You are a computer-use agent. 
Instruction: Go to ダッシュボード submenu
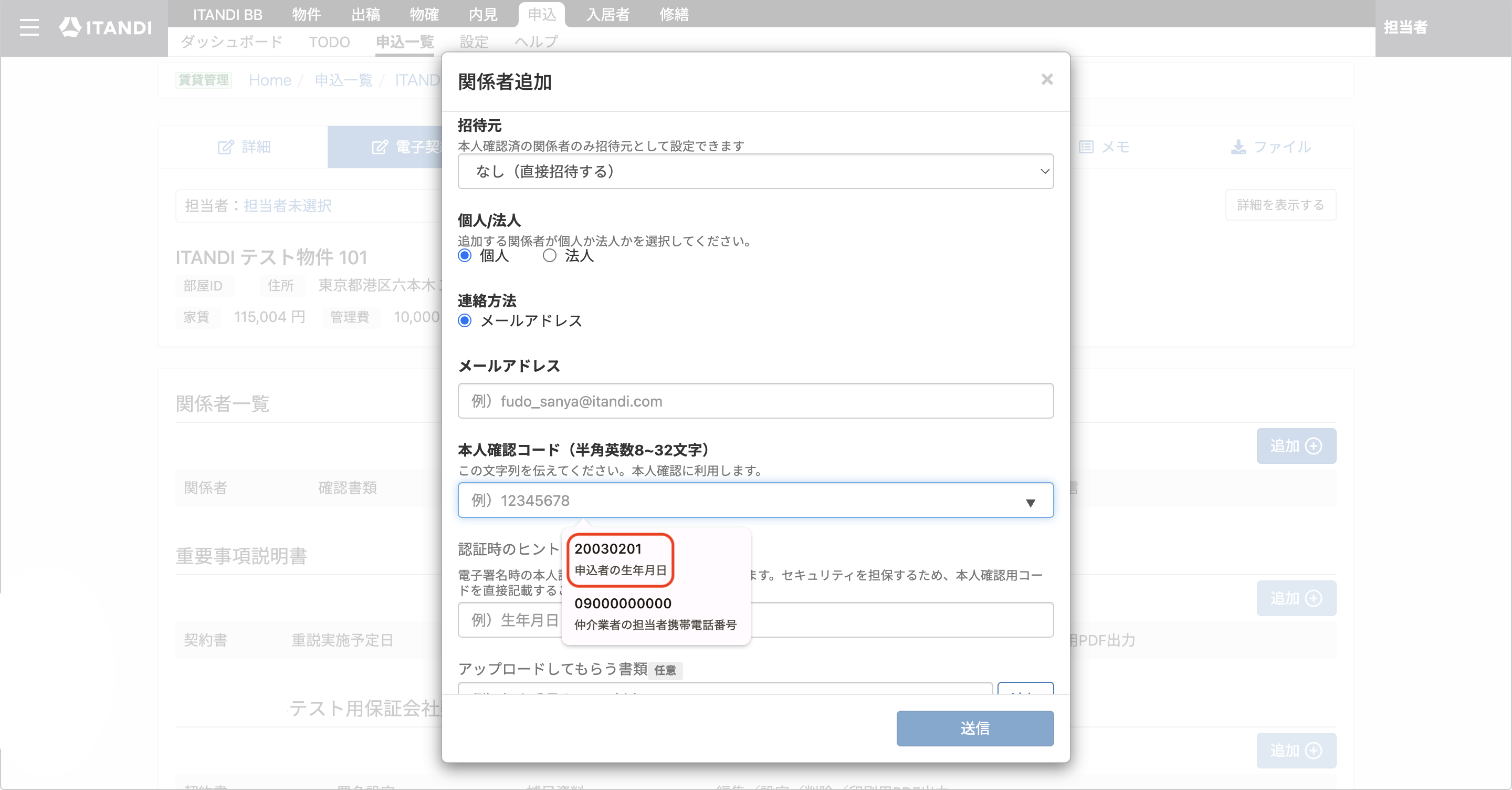click(231, 41)
